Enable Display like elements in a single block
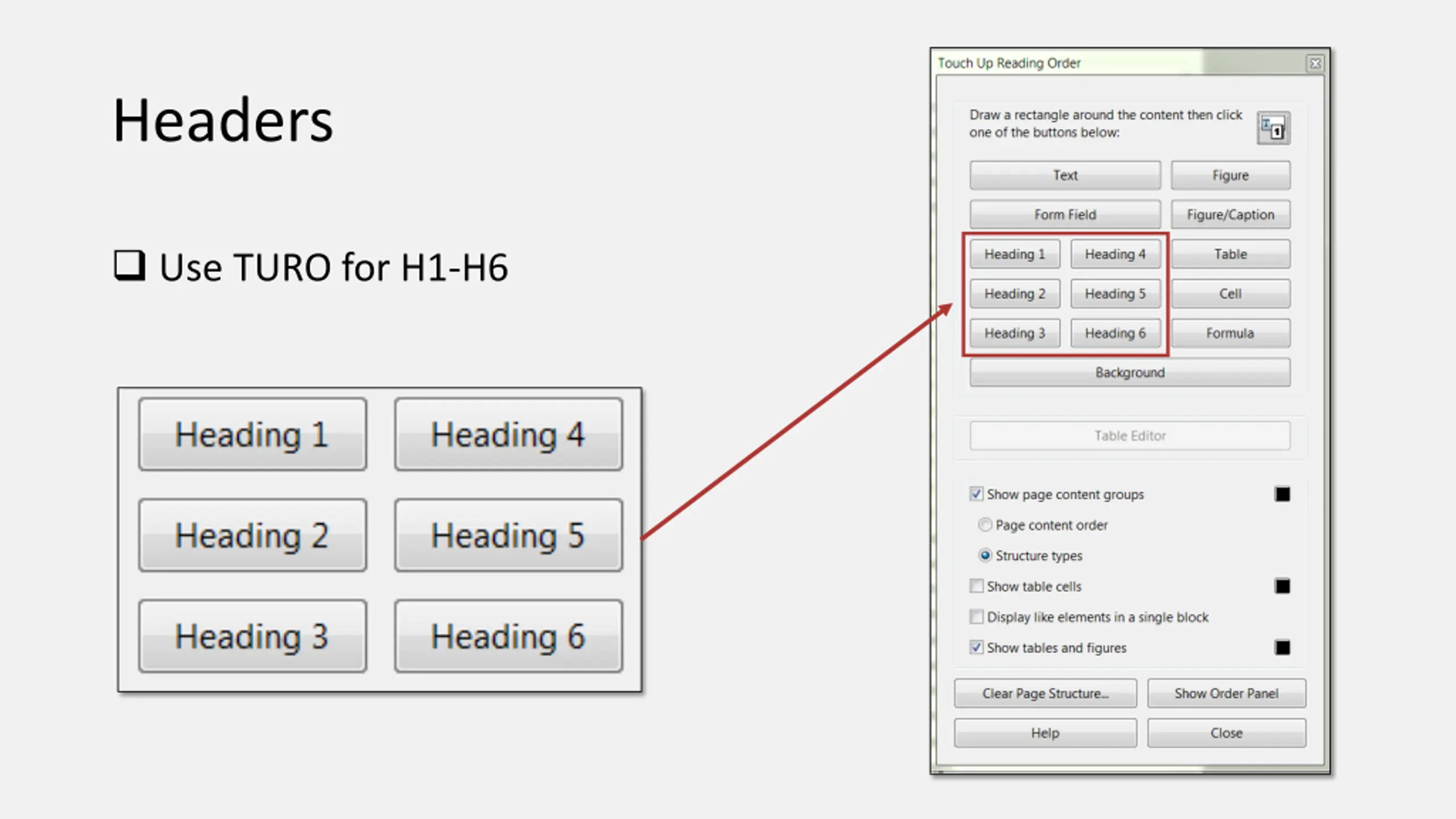The height and width of the screenshot is (819, 1456). pos(976,617)
